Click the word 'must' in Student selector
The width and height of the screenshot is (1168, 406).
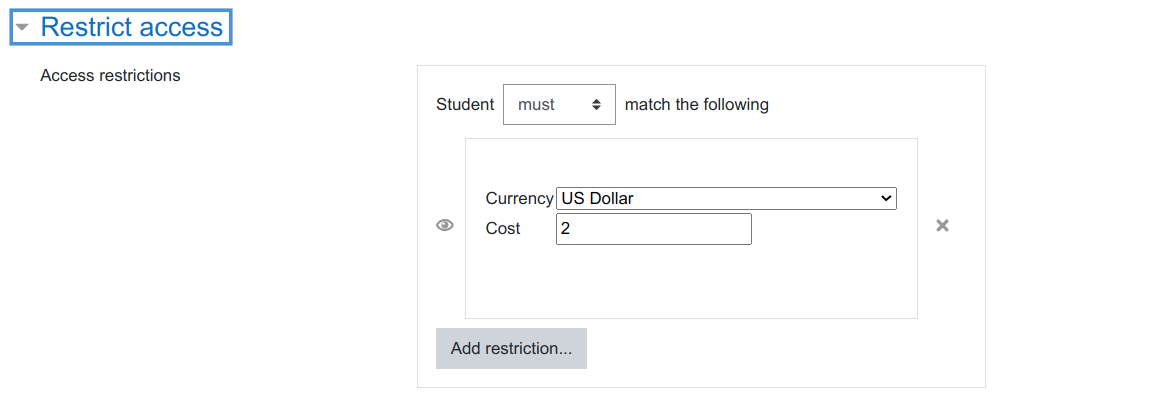point(536,104)
